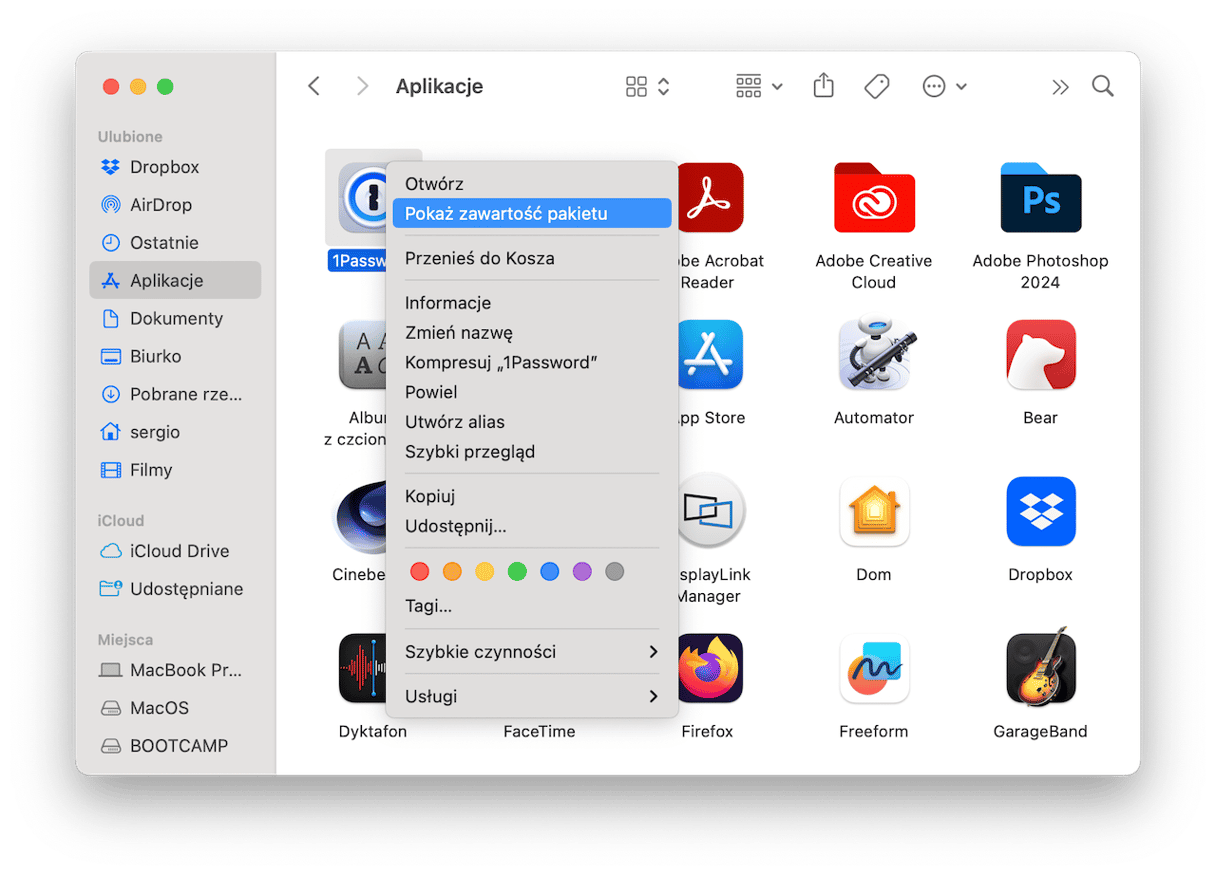Open AirDrop in the sidebar
The height and width of the screenshot is (875, 1216).
pyautogui.click(x=175, y=205)
